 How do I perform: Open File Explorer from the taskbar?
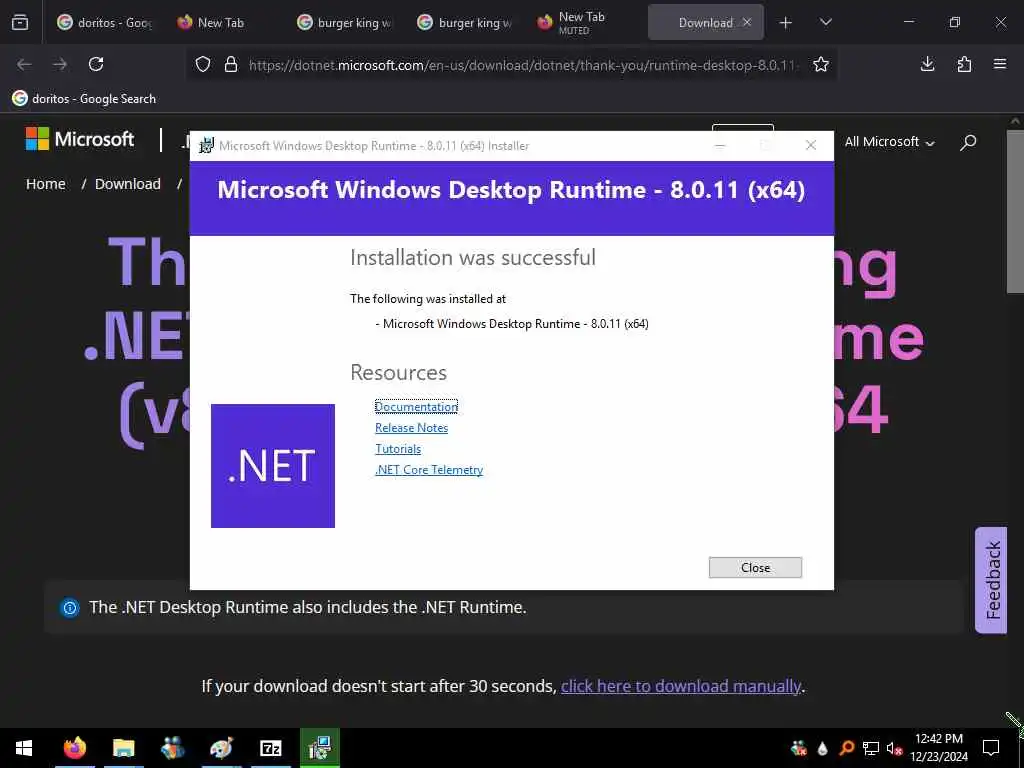point(123,748)
